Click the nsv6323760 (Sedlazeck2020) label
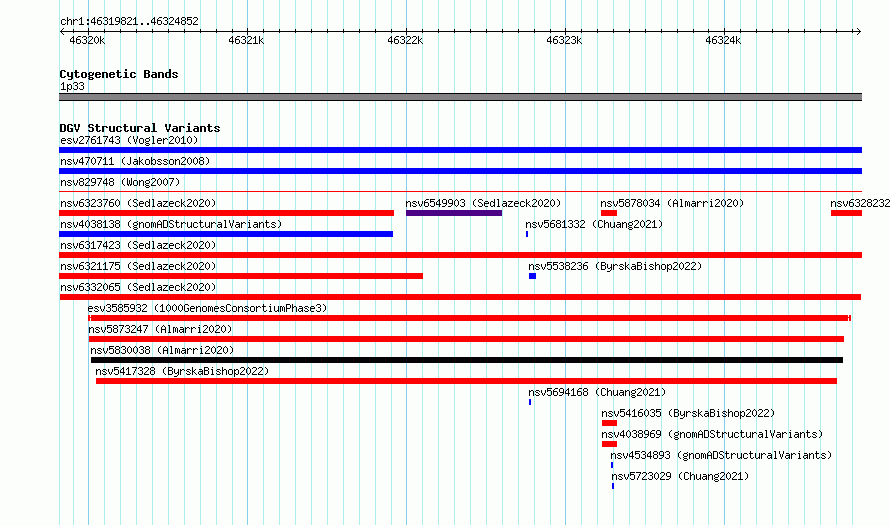Image resolution: width=890 pixels, height=525 pixels. (x=138, y=203)
